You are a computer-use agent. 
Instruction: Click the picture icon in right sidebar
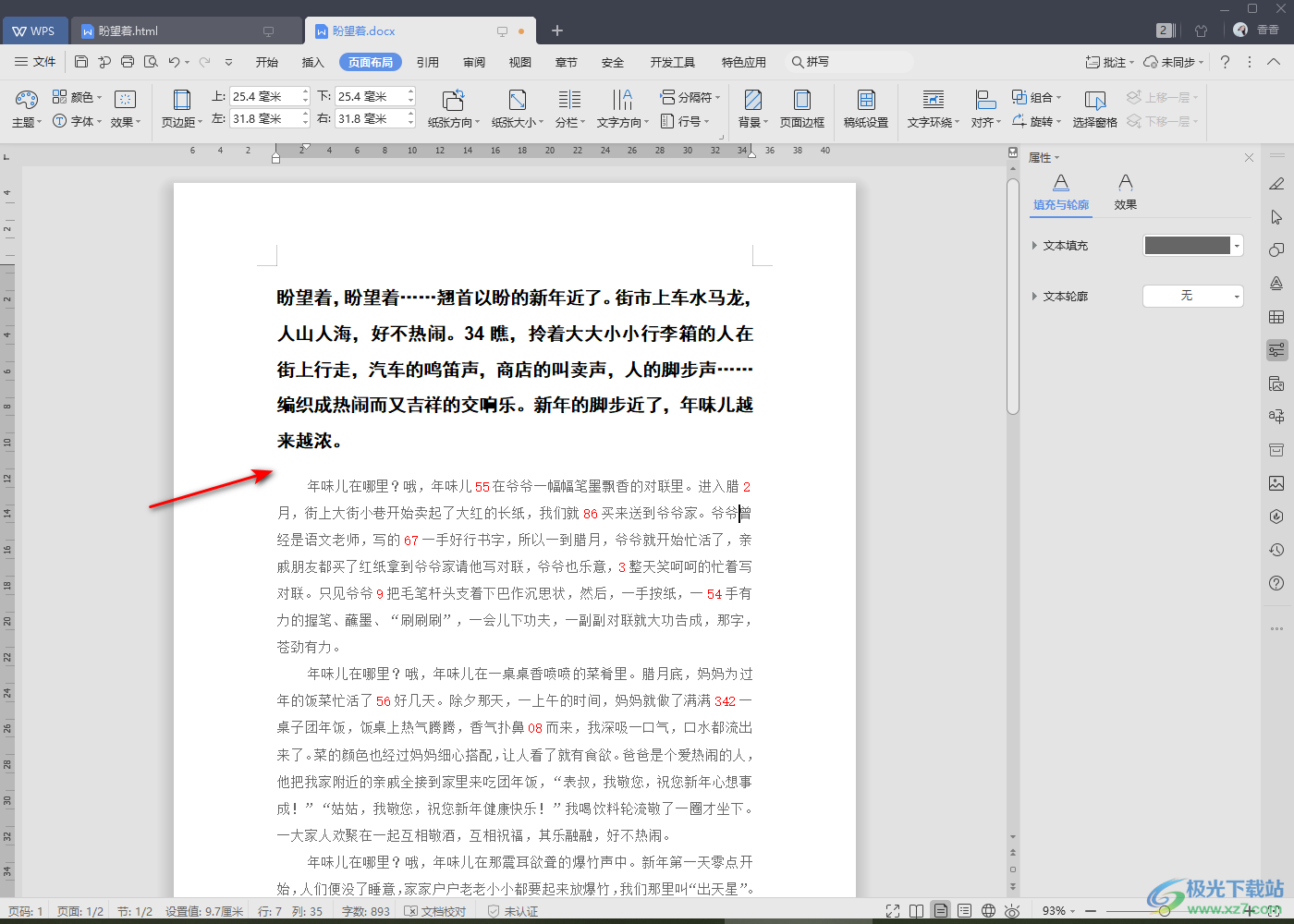(1276, 483)
